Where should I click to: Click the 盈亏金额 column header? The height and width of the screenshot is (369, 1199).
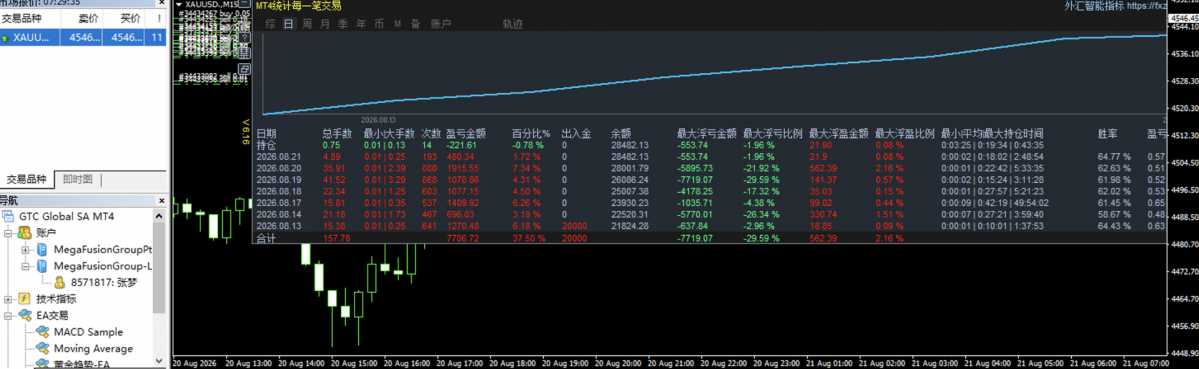click(467, 133)
